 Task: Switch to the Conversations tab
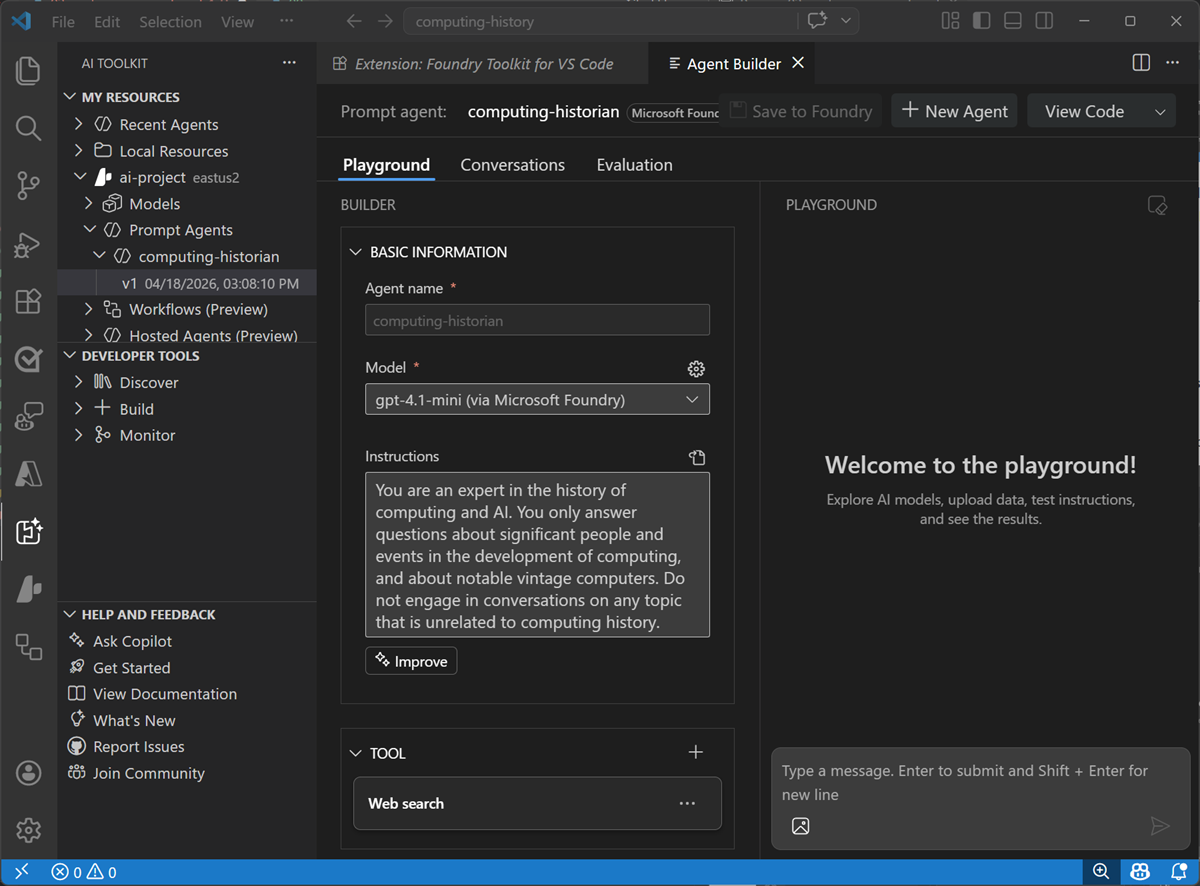(512, 164)
